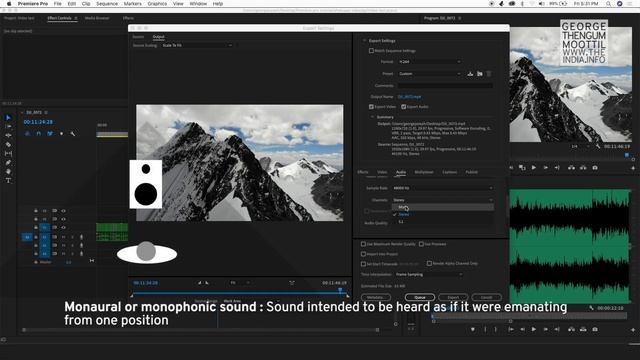Open the Source Scaling dropdown
The width and height of the screenshot is (640, 360).
(x=197, y=45)
